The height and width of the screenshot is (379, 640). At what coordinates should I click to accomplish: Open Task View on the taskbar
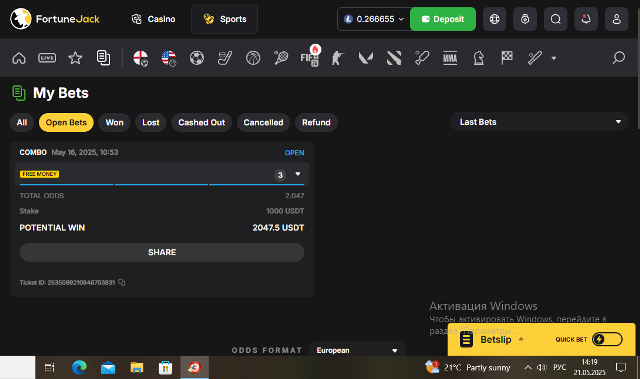pyautogui.click(x=49, y=368)
